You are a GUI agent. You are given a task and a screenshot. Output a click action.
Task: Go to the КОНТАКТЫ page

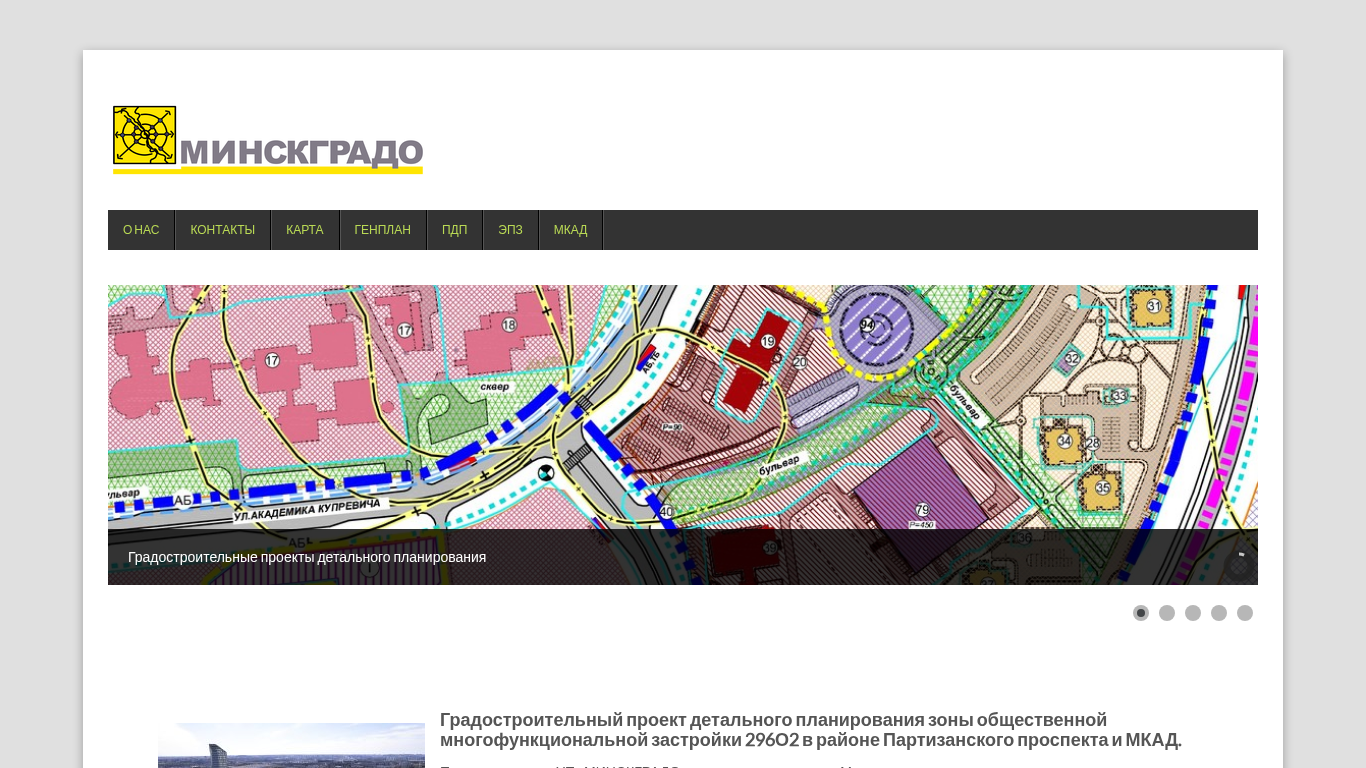[222, 230]
